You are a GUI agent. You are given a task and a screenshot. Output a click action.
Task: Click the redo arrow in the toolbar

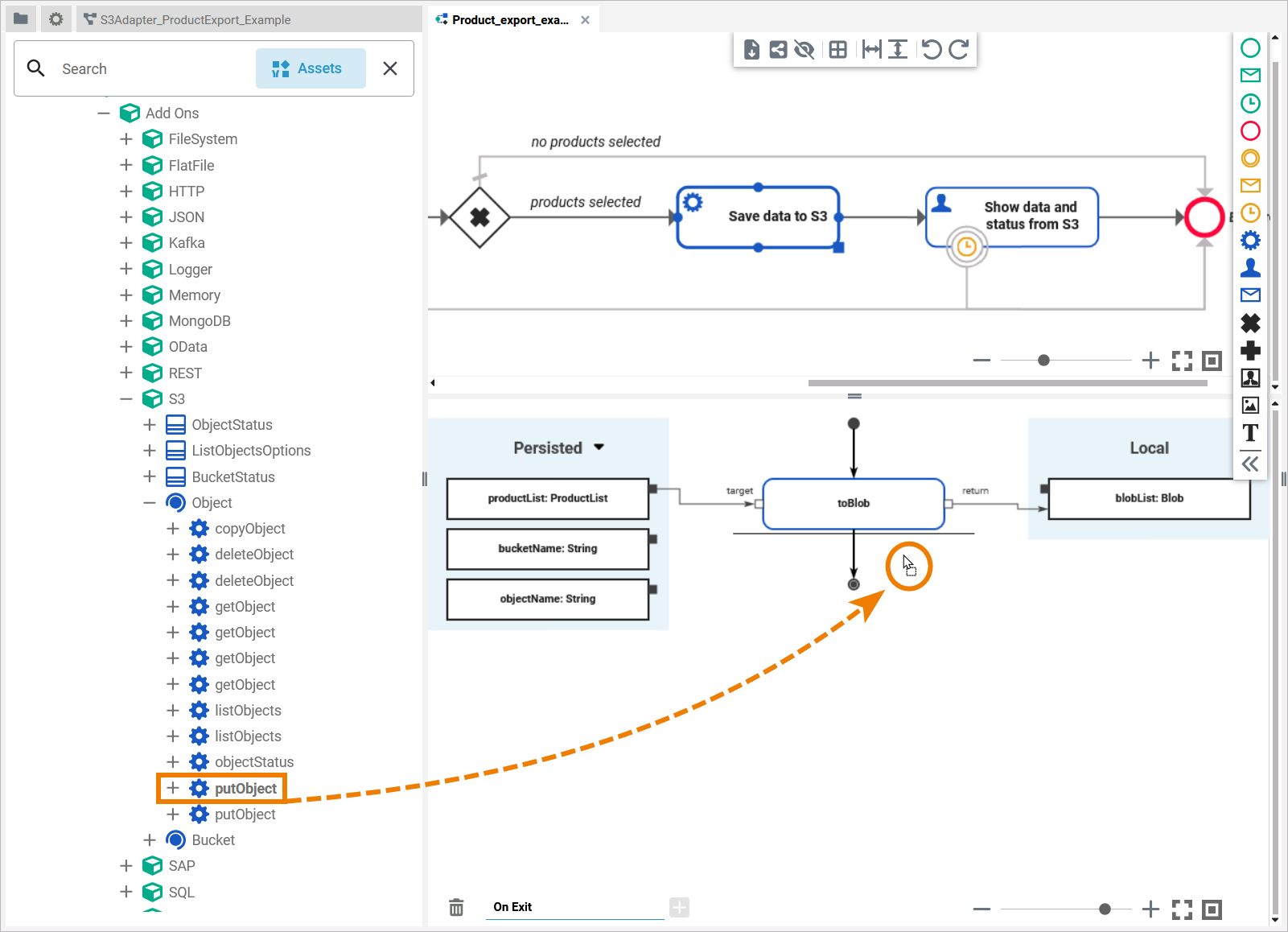958,50
